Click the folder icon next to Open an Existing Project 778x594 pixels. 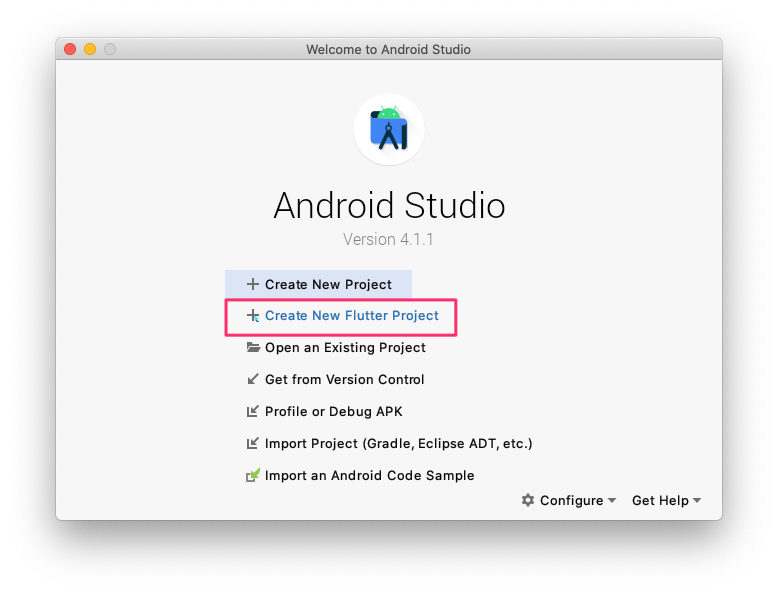(x=253, y=347)
